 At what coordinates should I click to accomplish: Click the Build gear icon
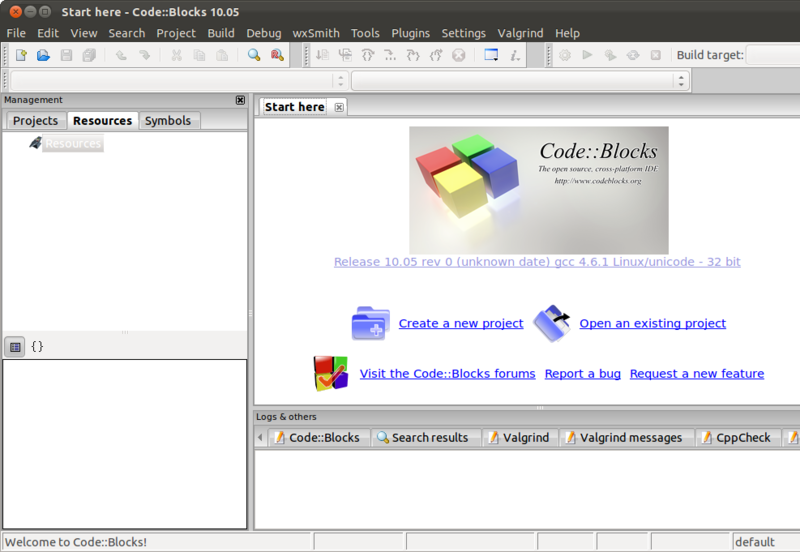pos(565,55)
